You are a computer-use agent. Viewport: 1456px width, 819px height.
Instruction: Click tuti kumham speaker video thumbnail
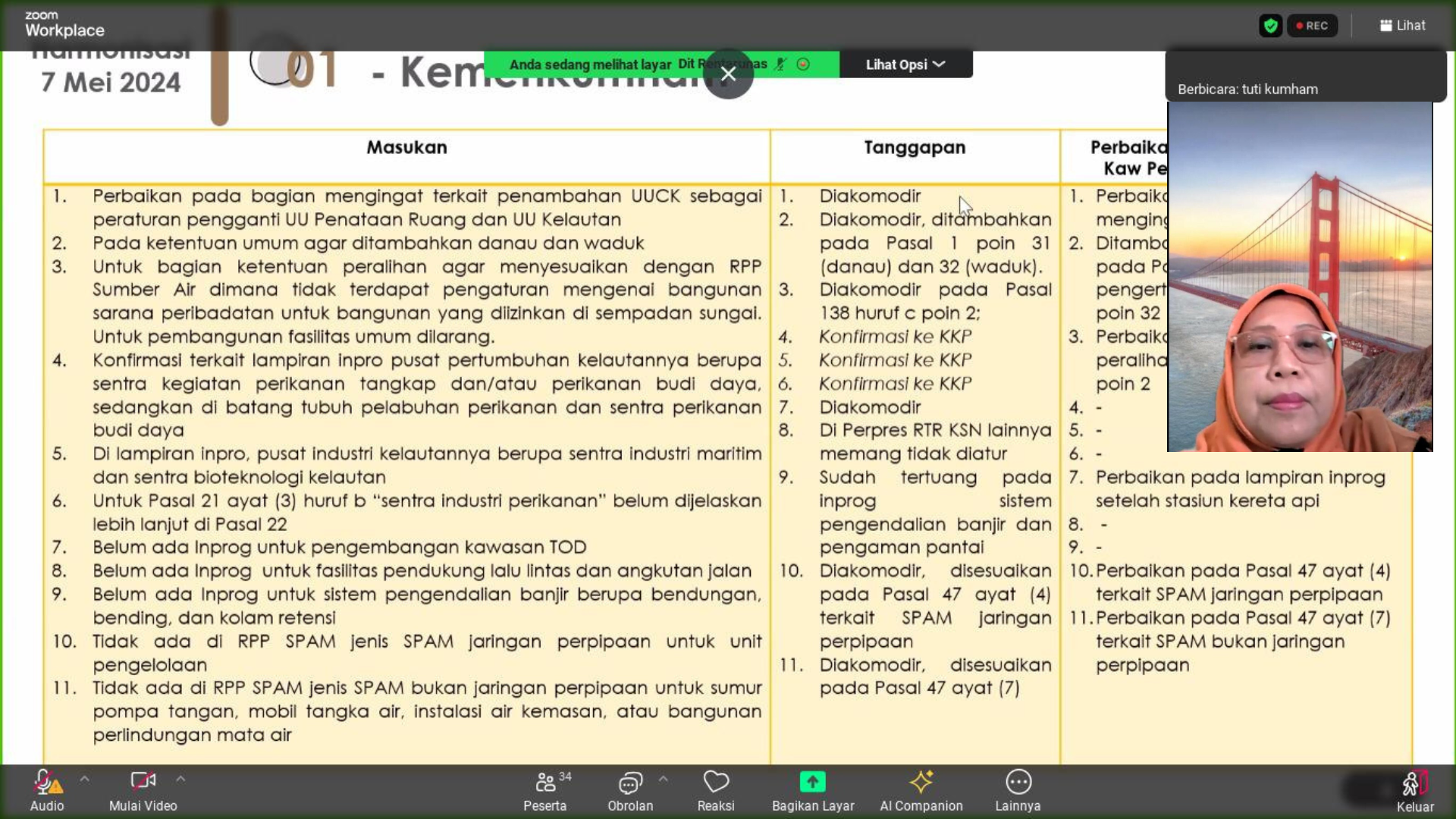click(x=1300, y=277)
